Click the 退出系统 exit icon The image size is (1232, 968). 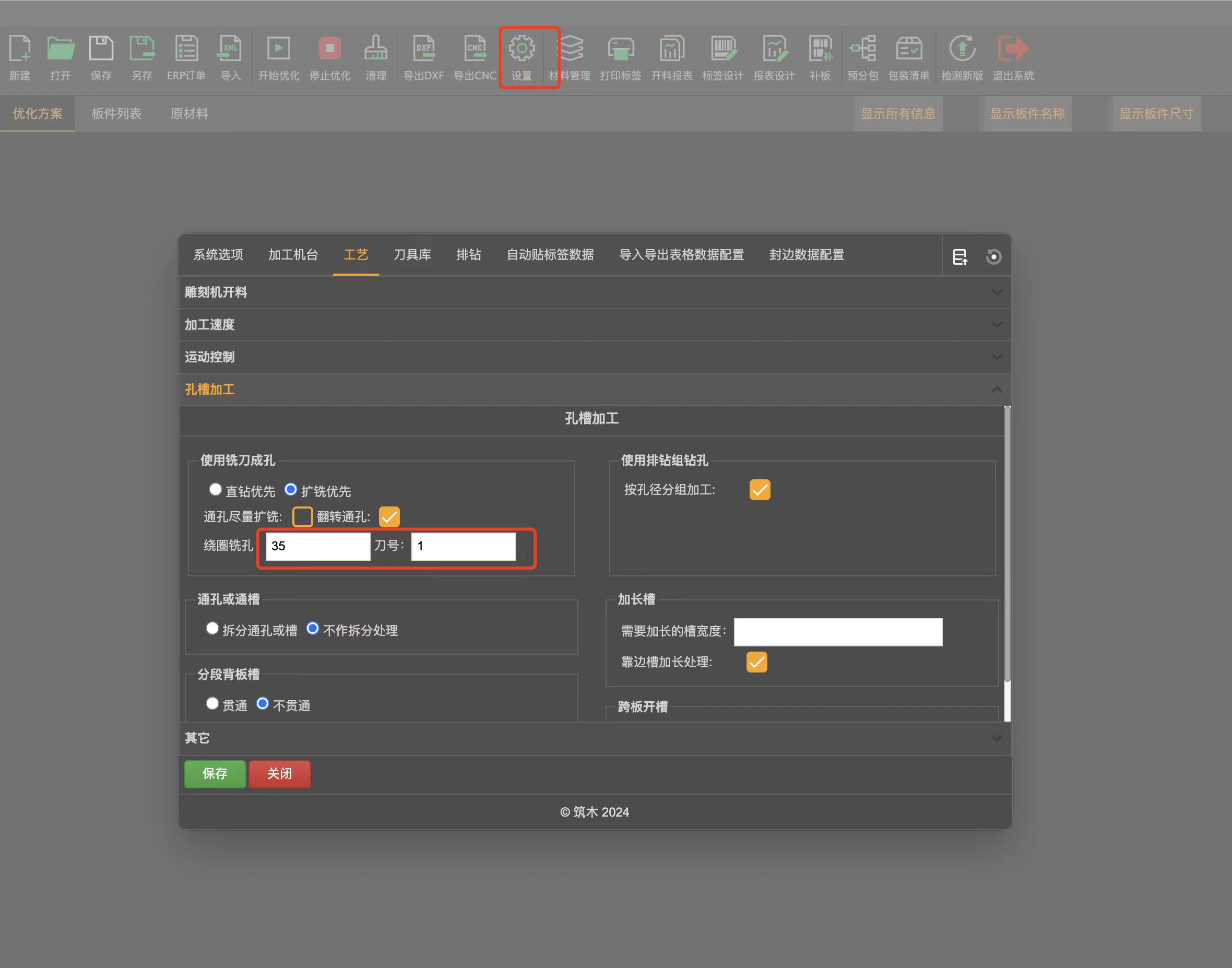pyautogui.click(x=1013, y=49)
